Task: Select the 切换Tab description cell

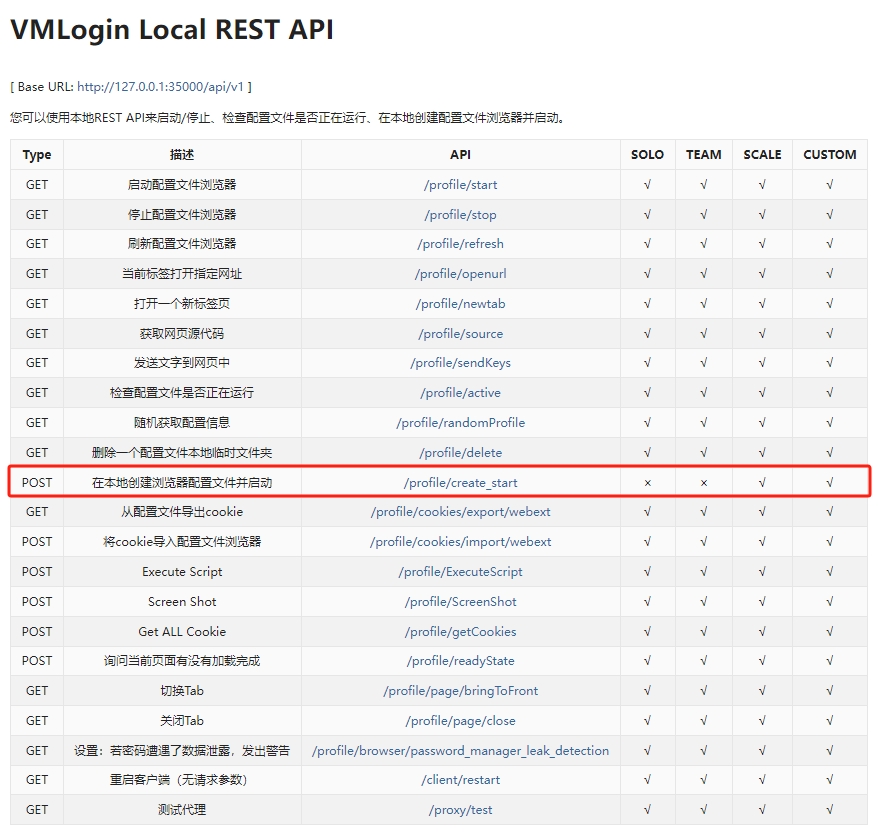Action: (182, 690)
